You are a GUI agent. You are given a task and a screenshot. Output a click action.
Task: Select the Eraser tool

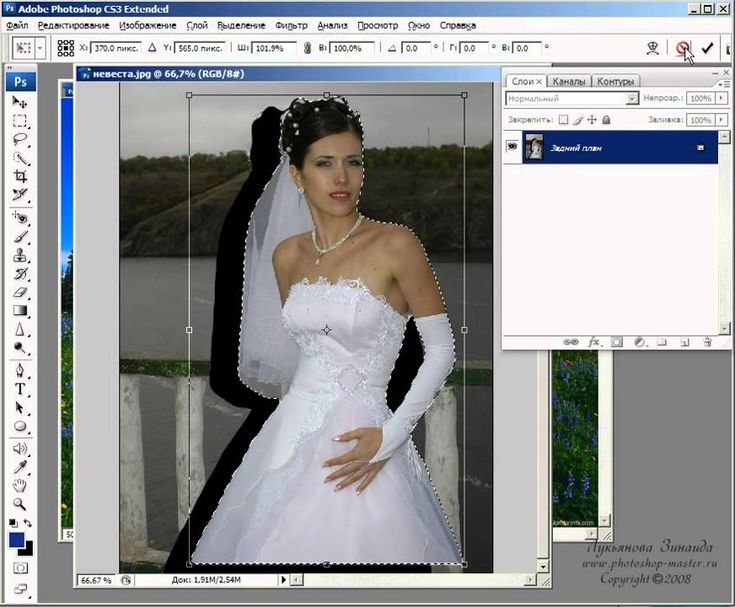(x=20, y=292)
